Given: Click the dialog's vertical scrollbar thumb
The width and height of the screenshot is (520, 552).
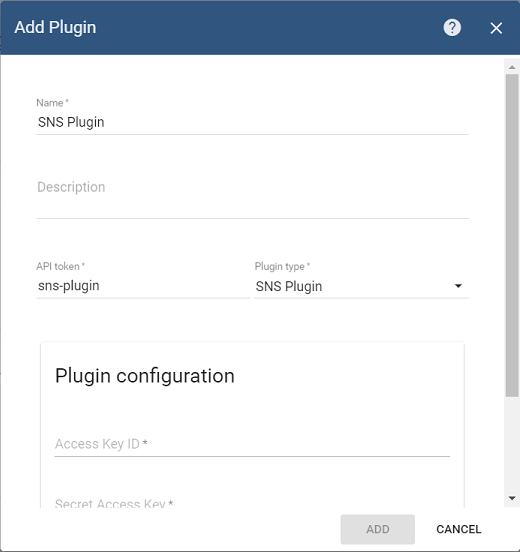Looking at the screenshot, I should [x=512, y=235].
